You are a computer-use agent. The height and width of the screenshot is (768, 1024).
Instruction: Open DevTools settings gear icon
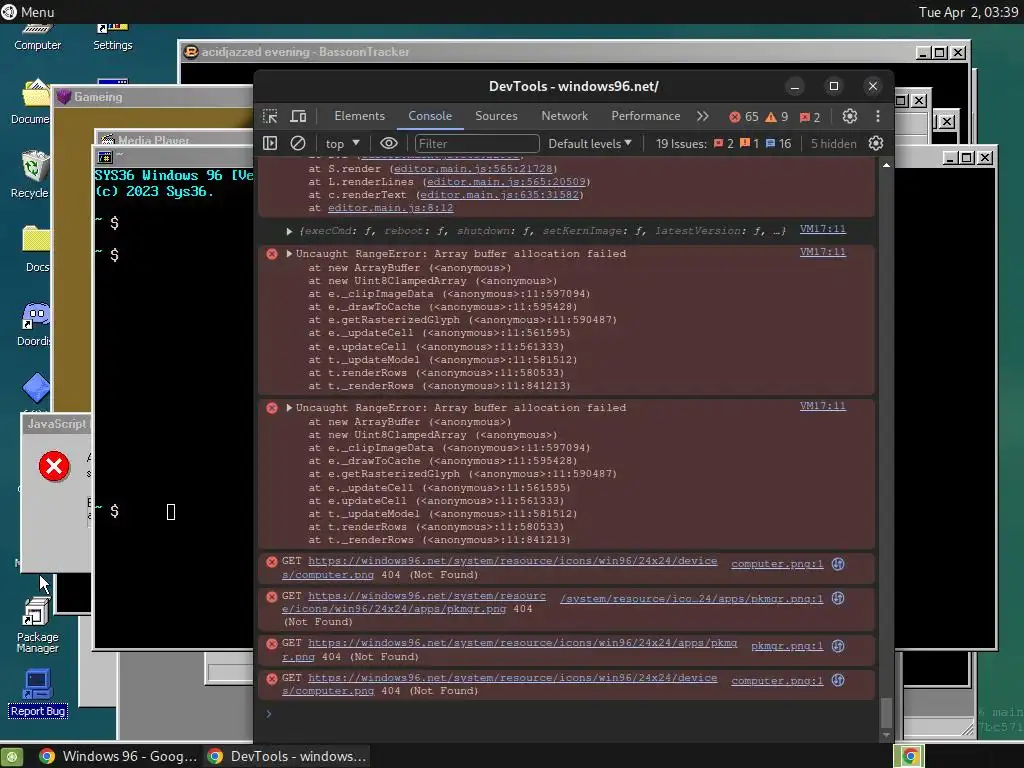[x=850, y=116]
